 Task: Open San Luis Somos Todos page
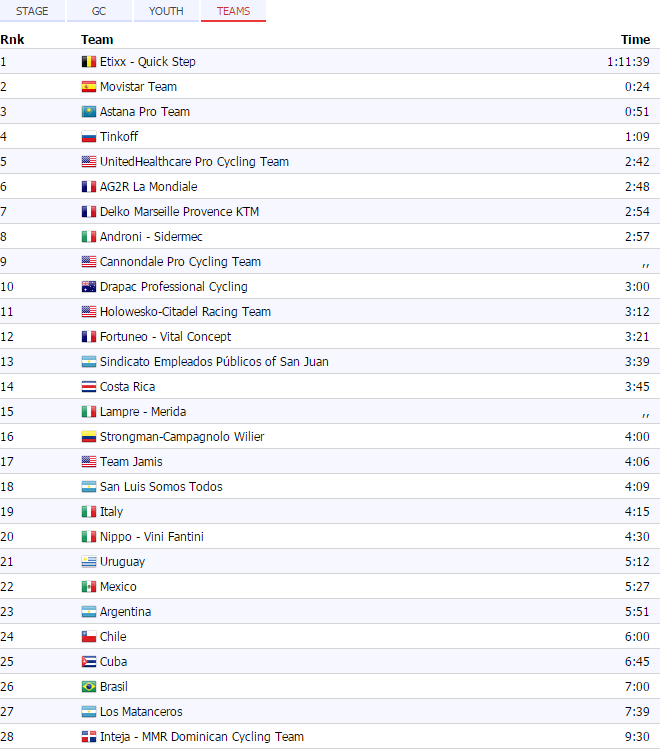click(x=161, y=487)
